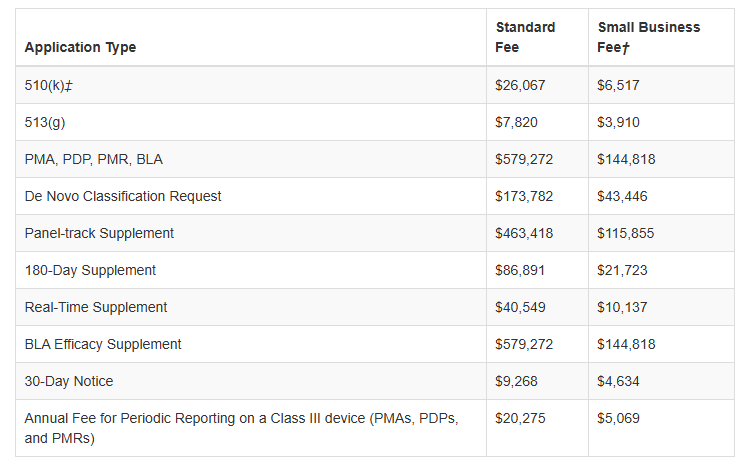
Task: Select the $115,855 small business fee value
Action: click(626, 233)
